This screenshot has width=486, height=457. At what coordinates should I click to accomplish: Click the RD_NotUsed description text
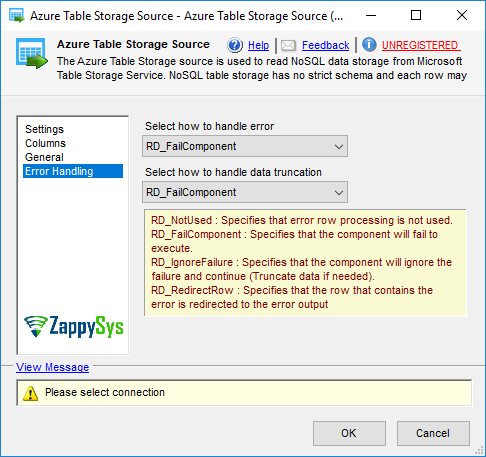point(302,220)
